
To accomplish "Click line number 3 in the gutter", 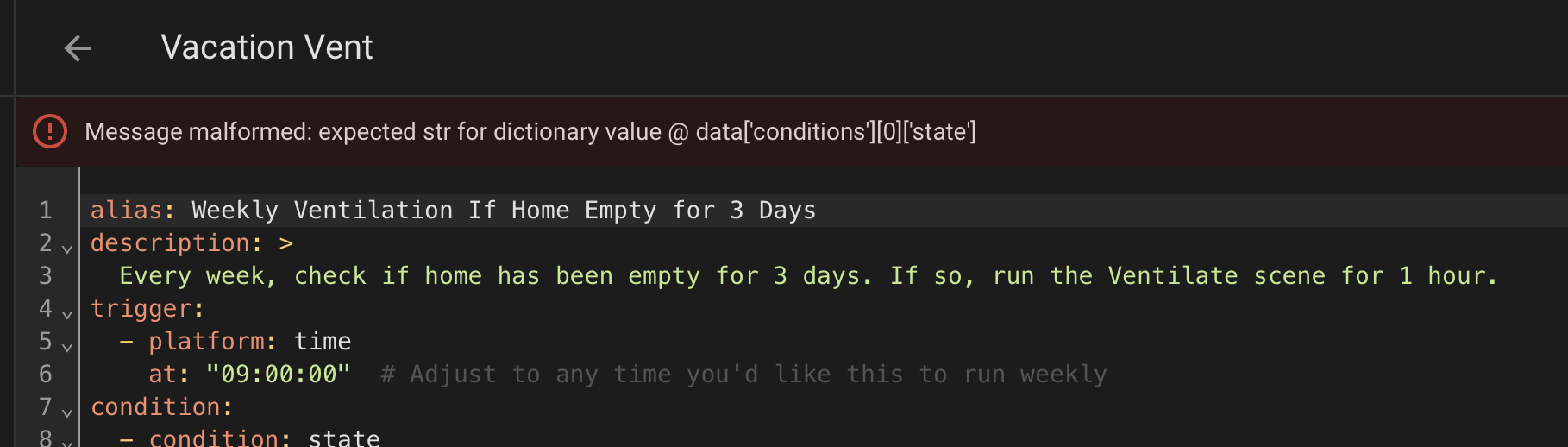I will pyautogui.click(x=46, y=276).
